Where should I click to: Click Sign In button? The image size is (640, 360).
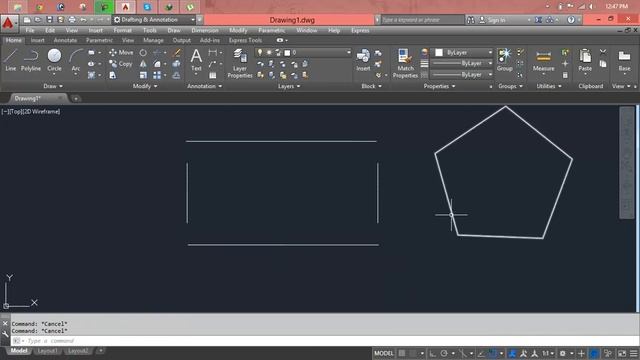(x=492, y=20)
